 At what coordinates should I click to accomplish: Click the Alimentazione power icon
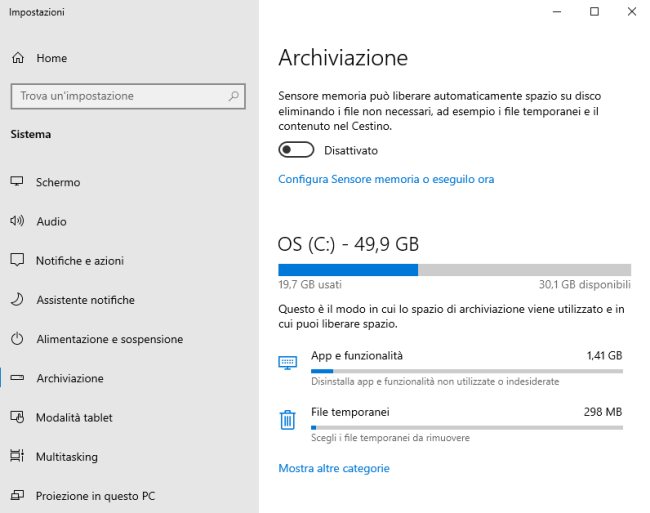[x=17, y=339]
